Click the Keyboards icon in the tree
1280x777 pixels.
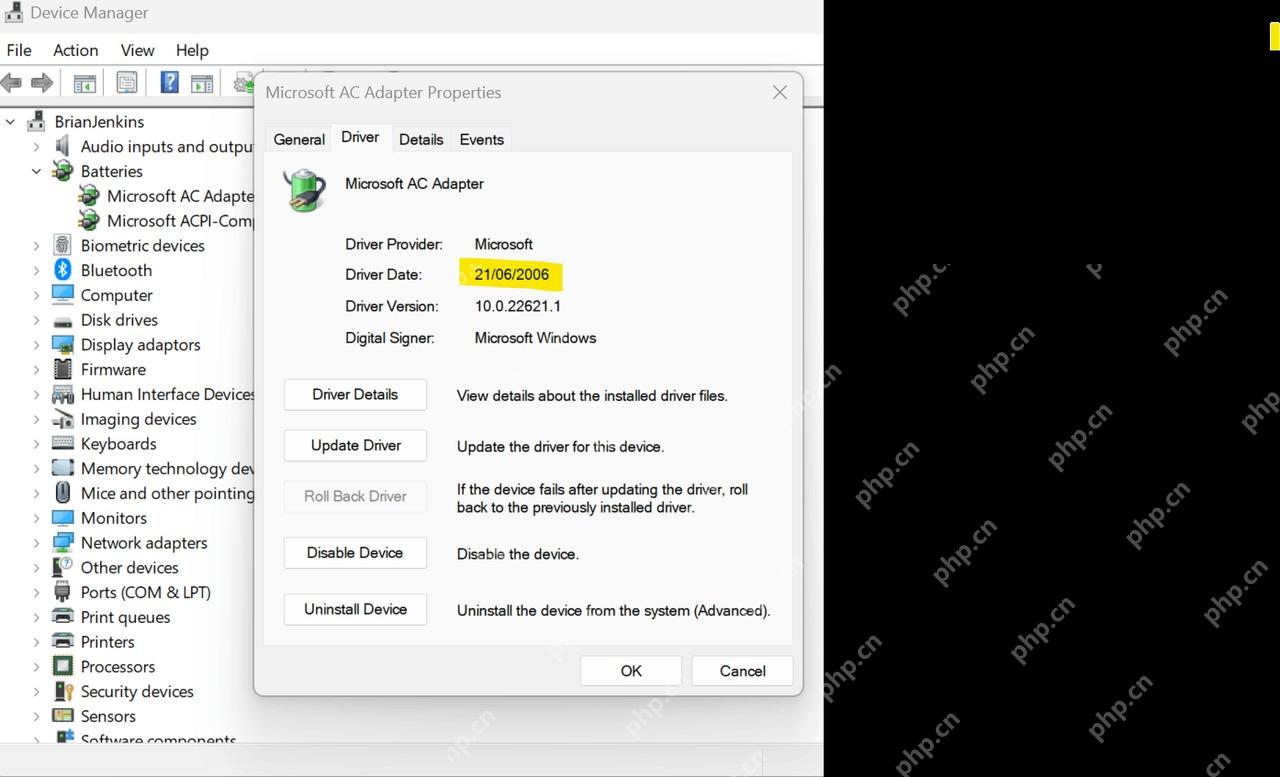(x=63, y=443)
